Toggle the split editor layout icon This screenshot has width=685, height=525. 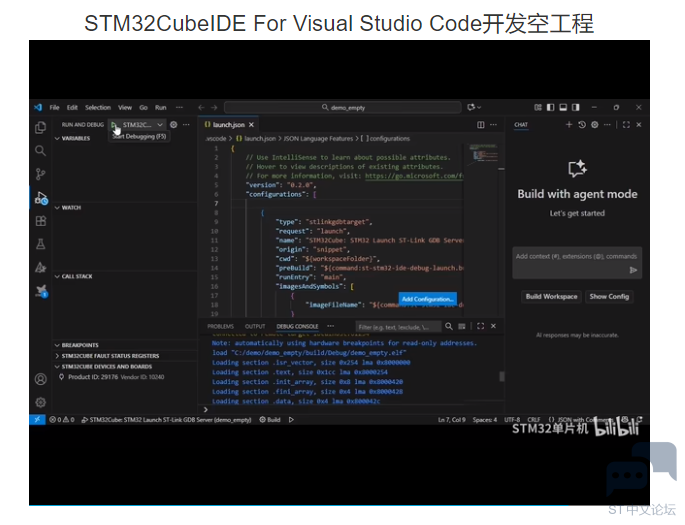click(480, 125)
